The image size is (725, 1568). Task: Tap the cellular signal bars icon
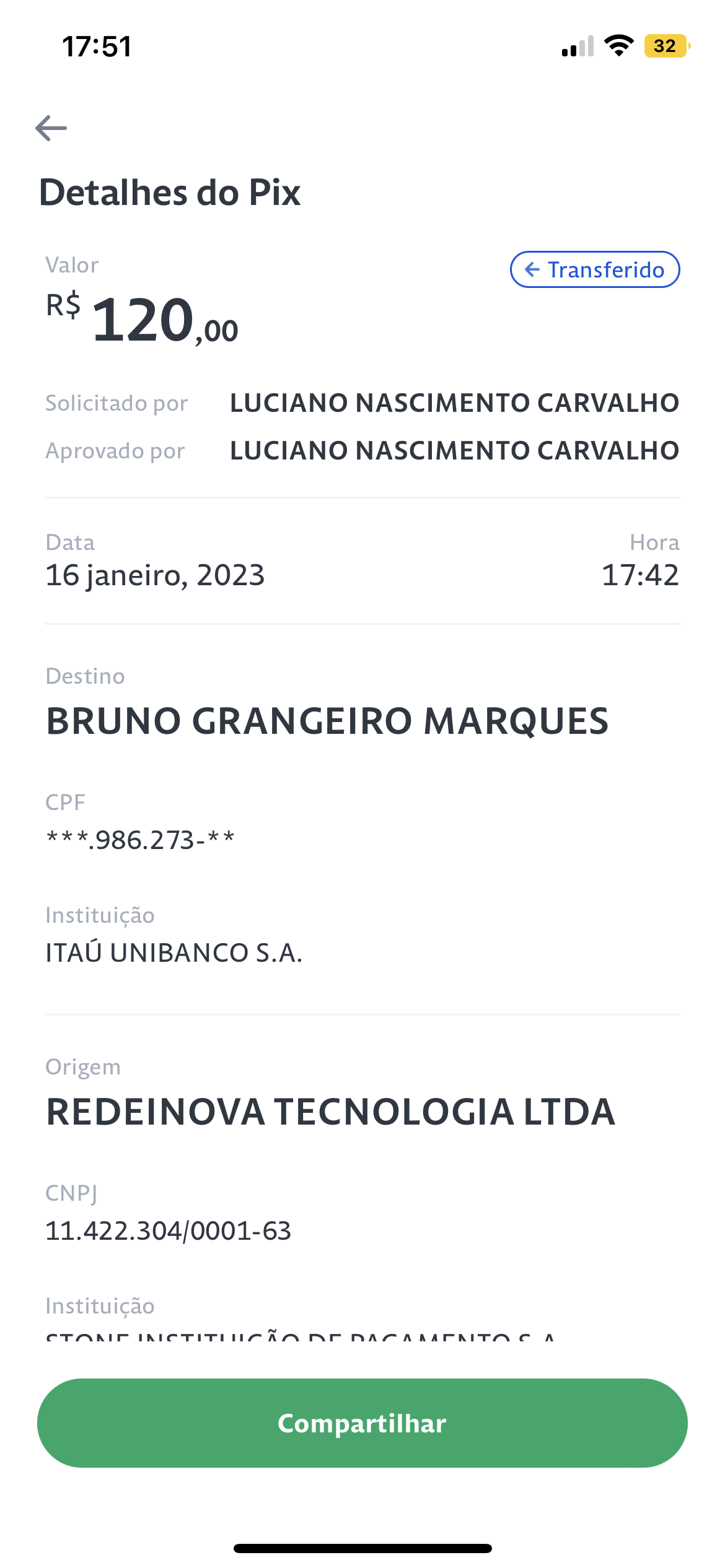(x=578, y=46)
